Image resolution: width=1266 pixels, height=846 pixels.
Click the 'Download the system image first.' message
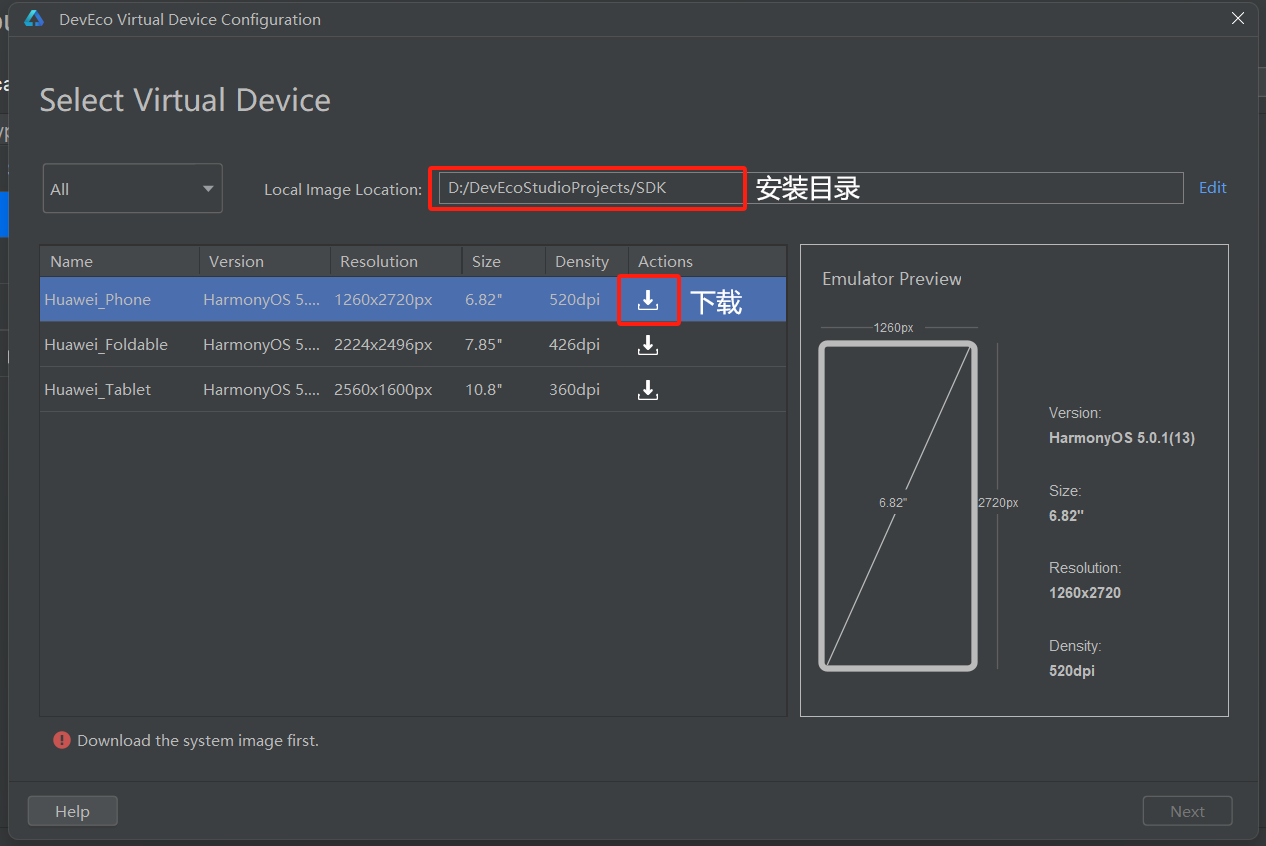(x=198, y=741)
